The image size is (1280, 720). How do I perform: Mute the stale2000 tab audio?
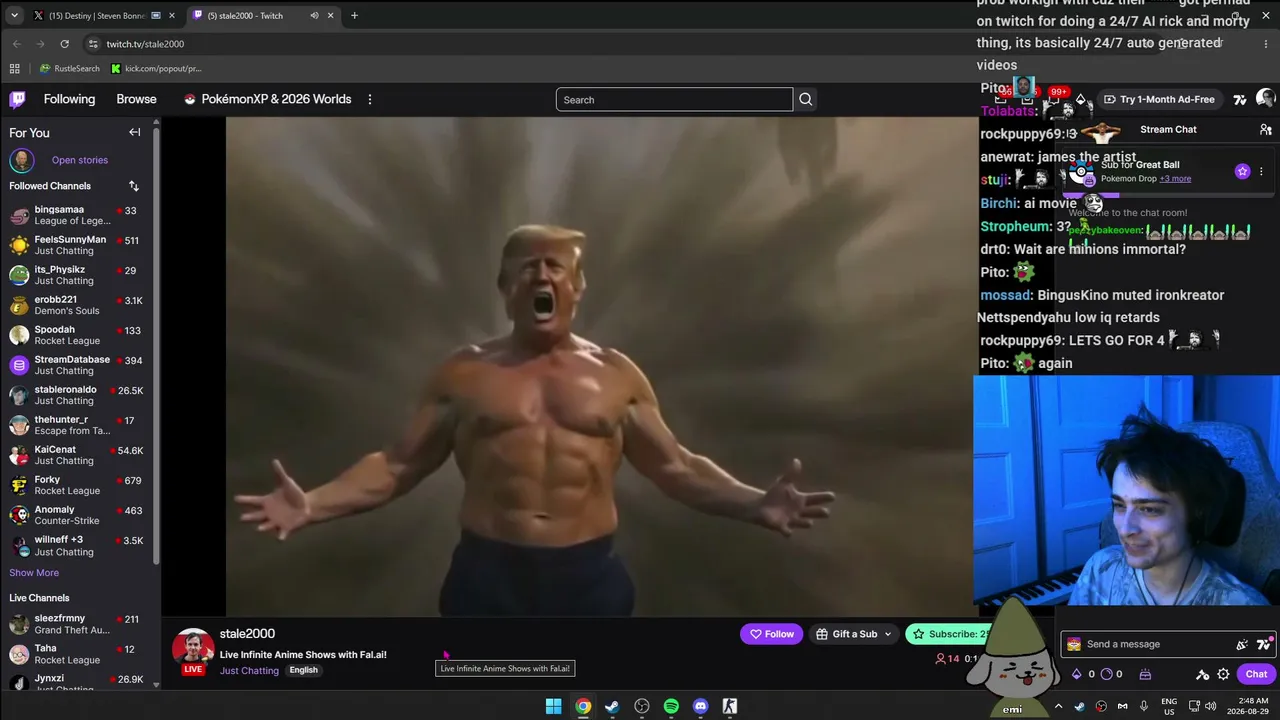point(314,15)
